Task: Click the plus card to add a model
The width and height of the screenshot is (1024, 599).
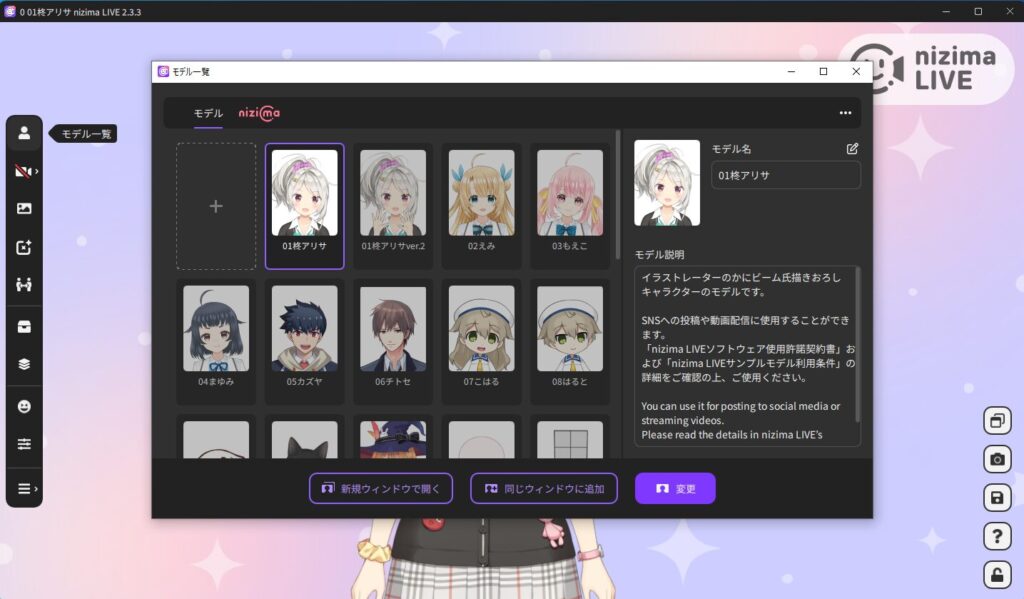Action: pyautogui.click(x=216, y=206)
